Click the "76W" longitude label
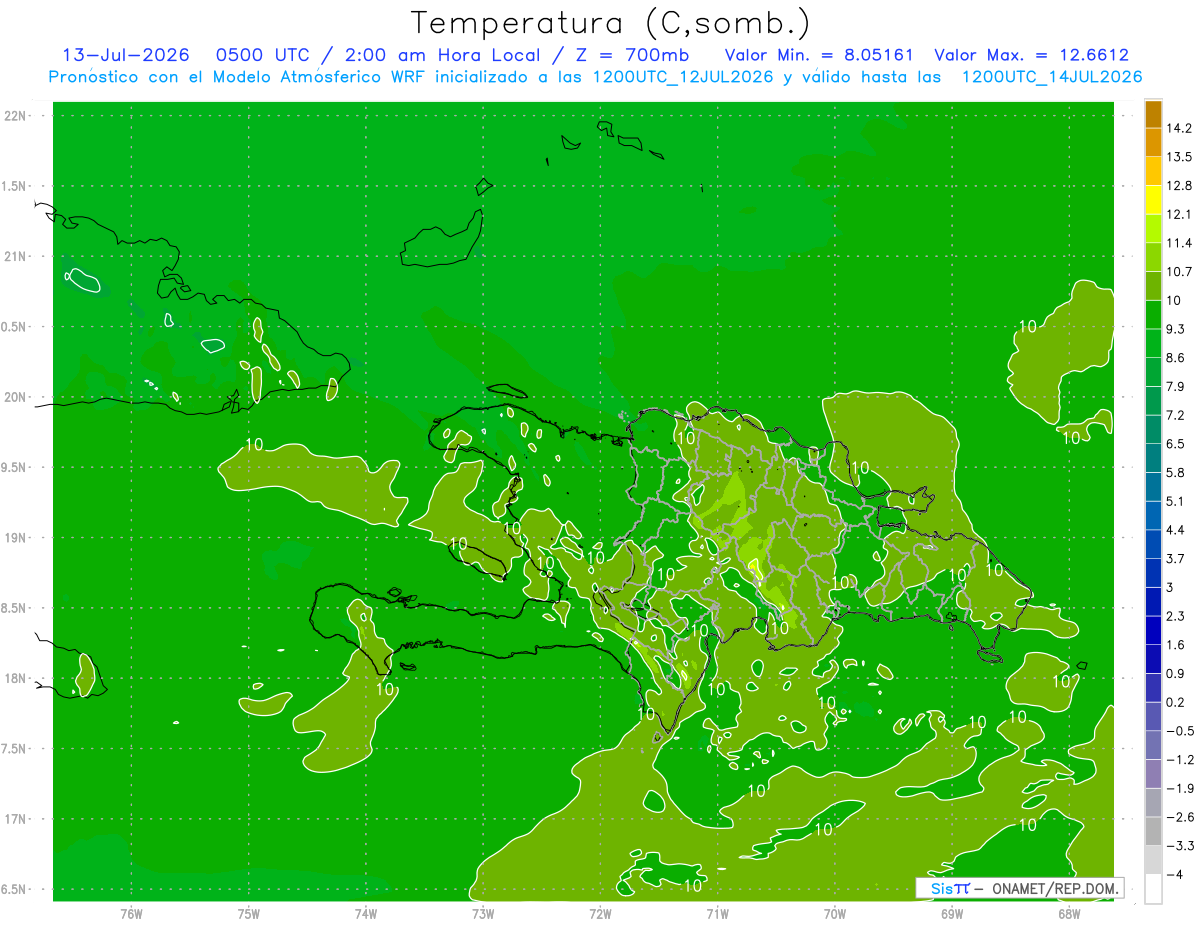 (131, 913)
